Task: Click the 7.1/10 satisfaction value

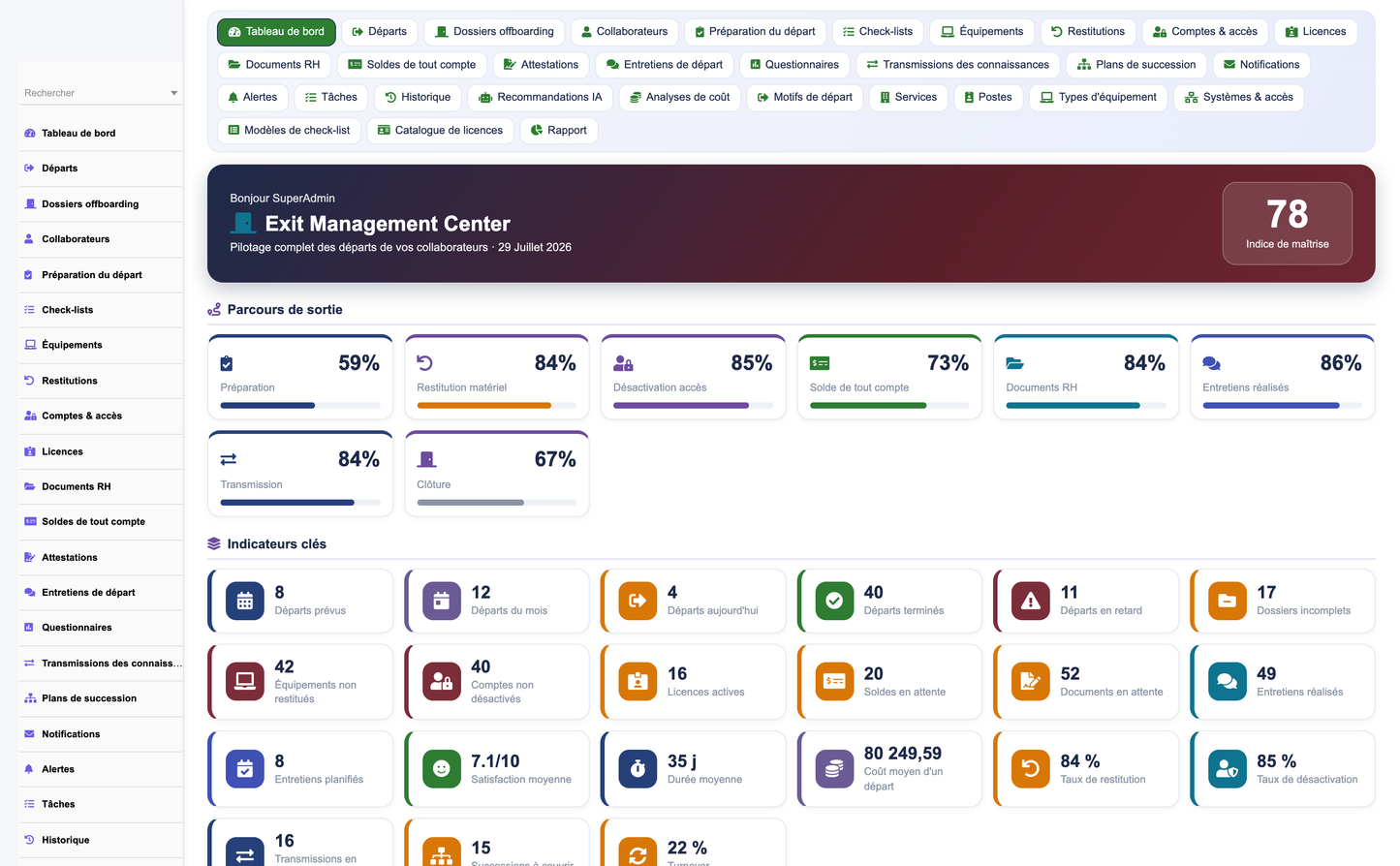Action: coord(495,761)
